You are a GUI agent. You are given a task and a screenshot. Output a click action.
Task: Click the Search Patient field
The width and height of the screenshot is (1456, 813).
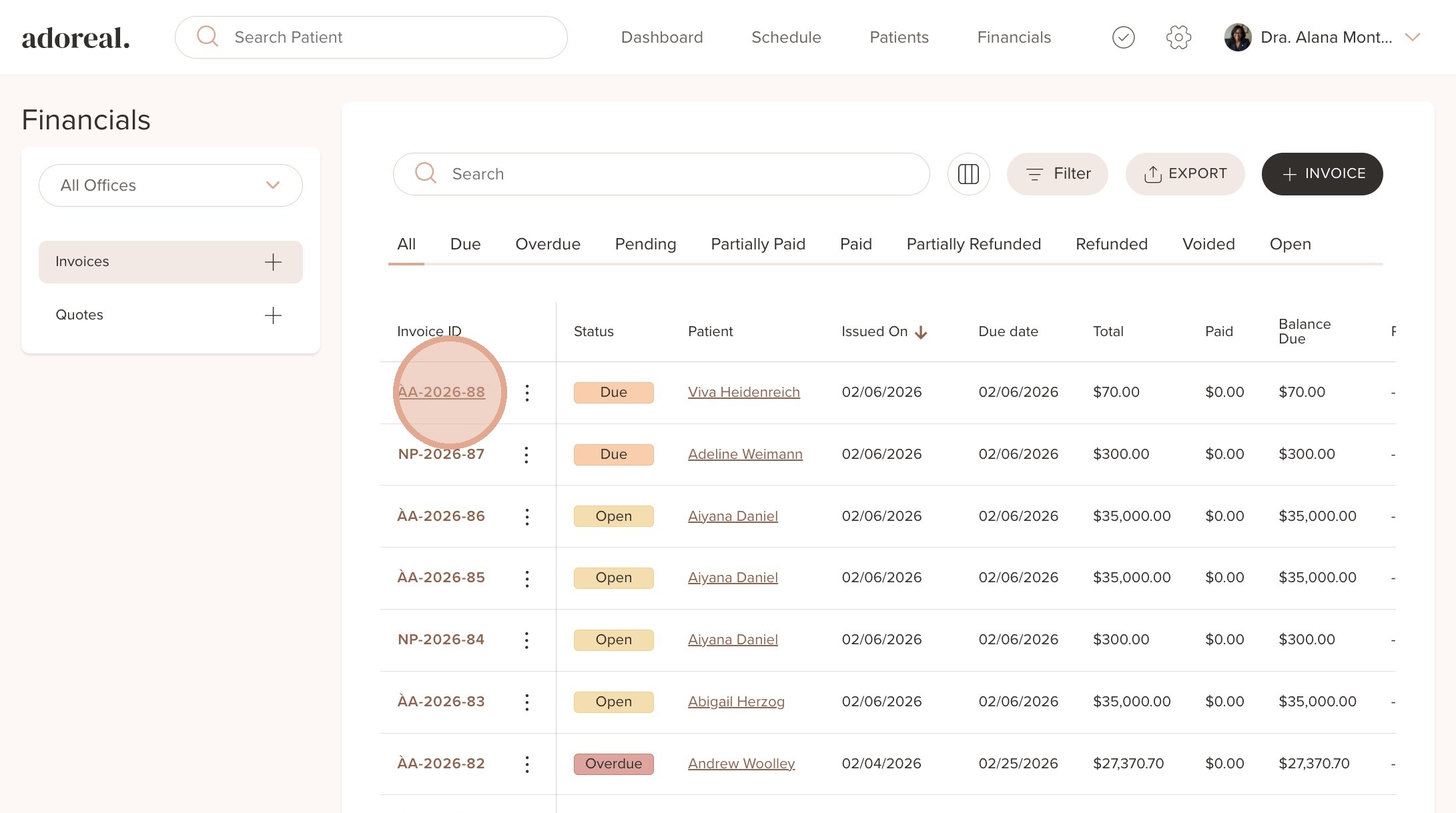387,37
